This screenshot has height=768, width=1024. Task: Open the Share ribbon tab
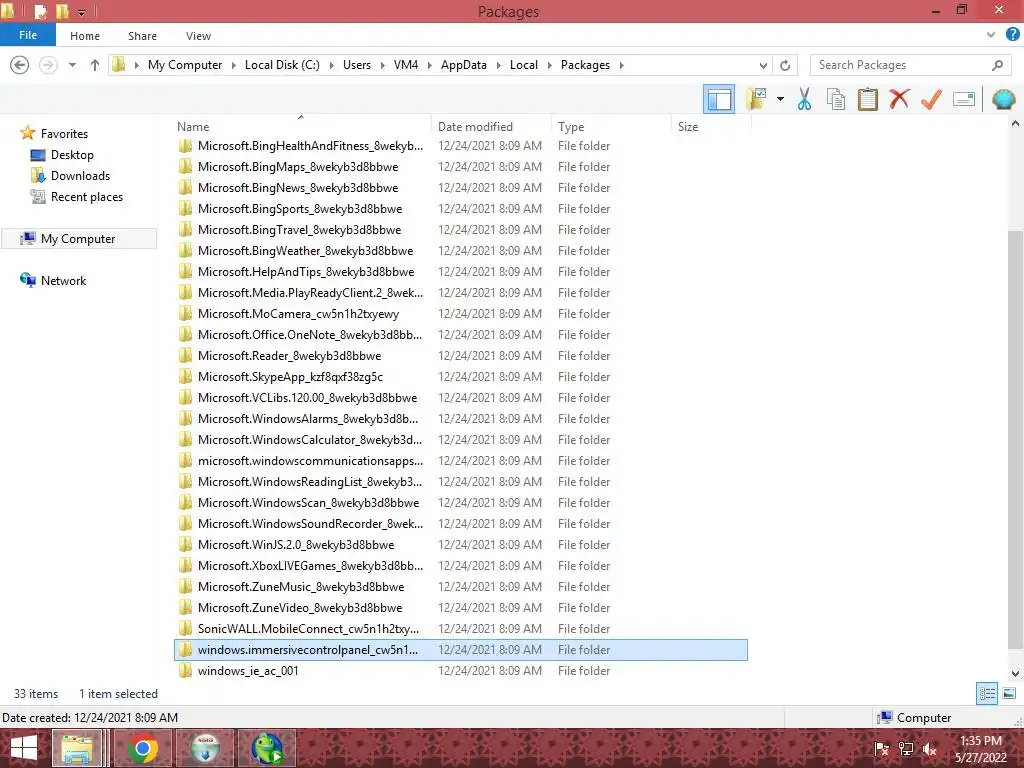(142, 36)
